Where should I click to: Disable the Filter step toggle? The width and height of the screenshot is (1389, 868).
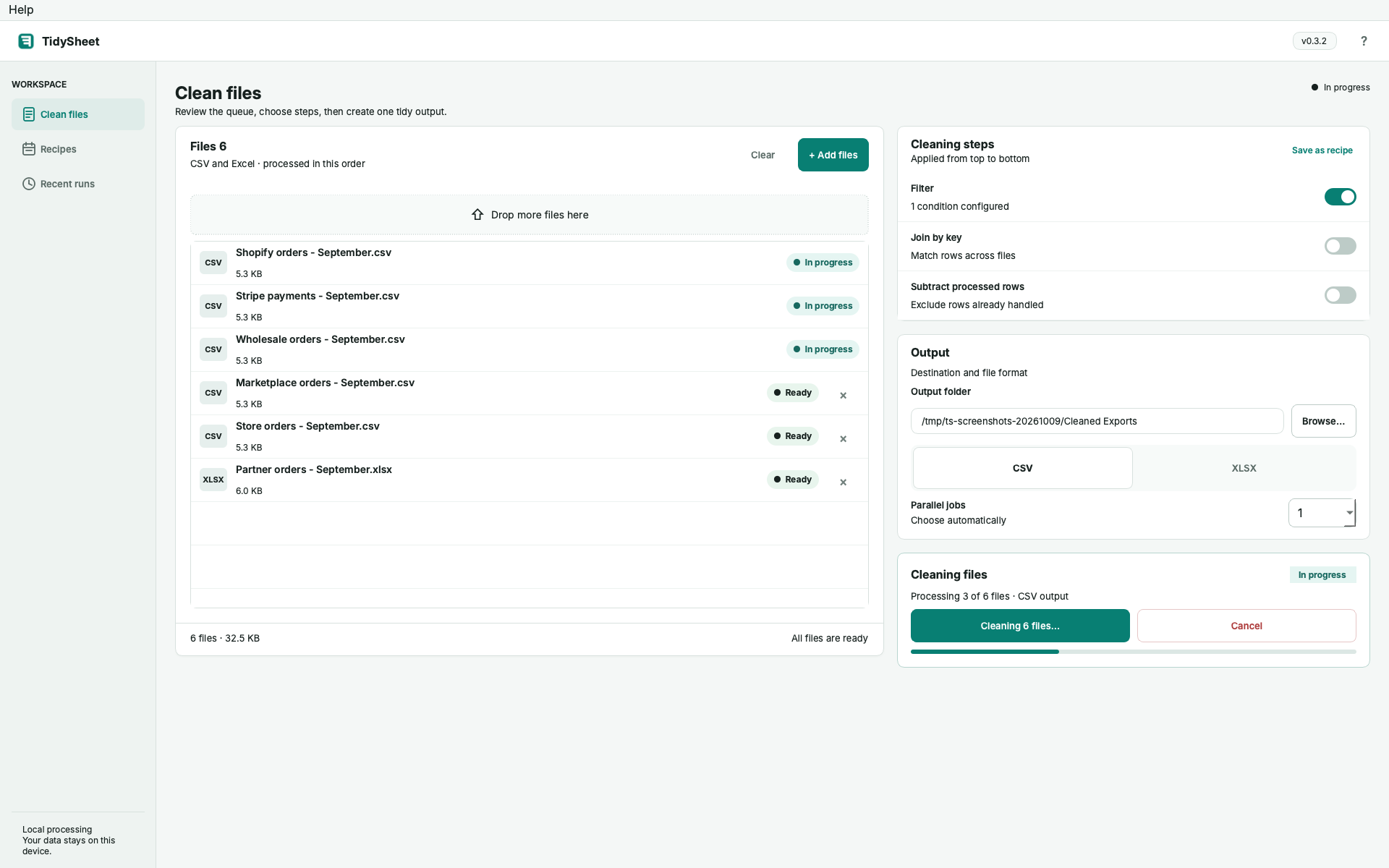click(1340, 197)
